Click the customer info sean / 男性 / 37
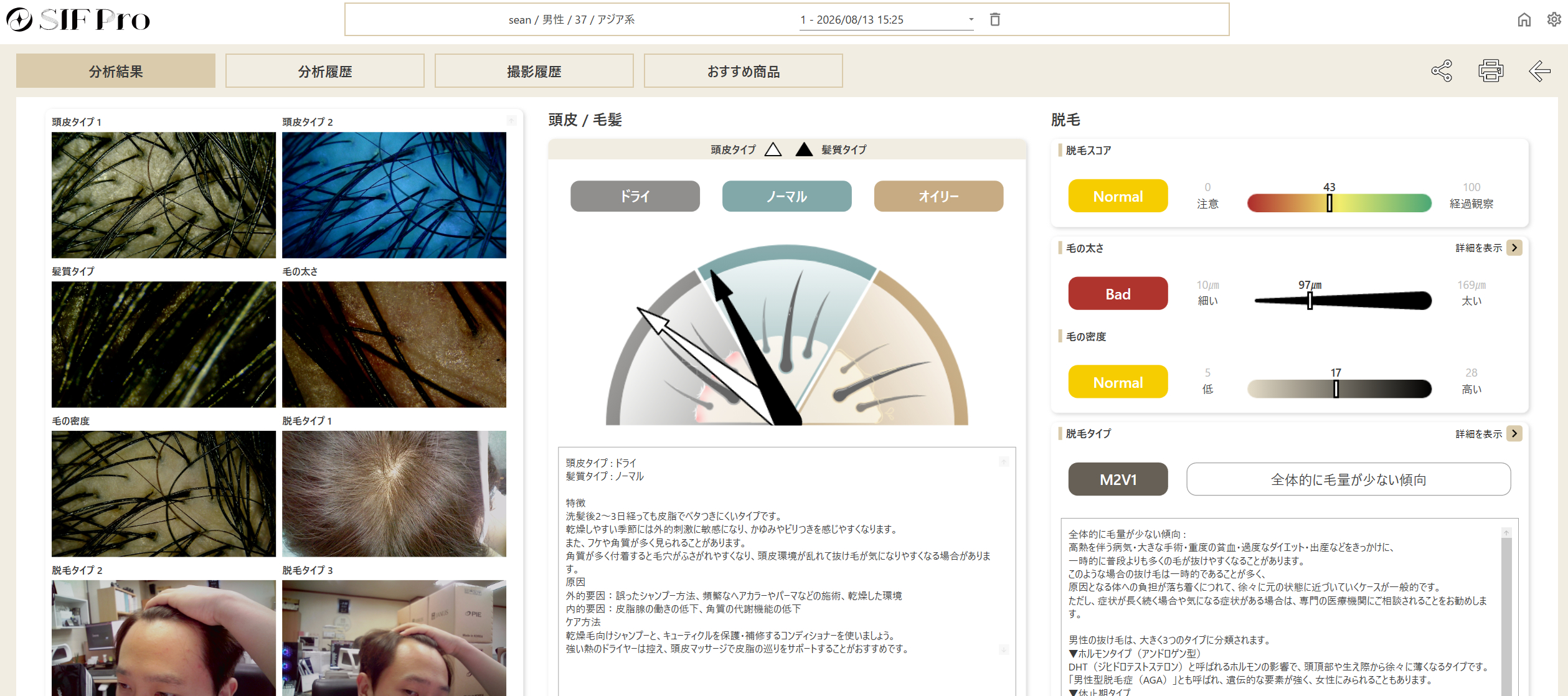The height and width of the screenshot is (696, 1568). pyautogui.click(x=572, y=20)
